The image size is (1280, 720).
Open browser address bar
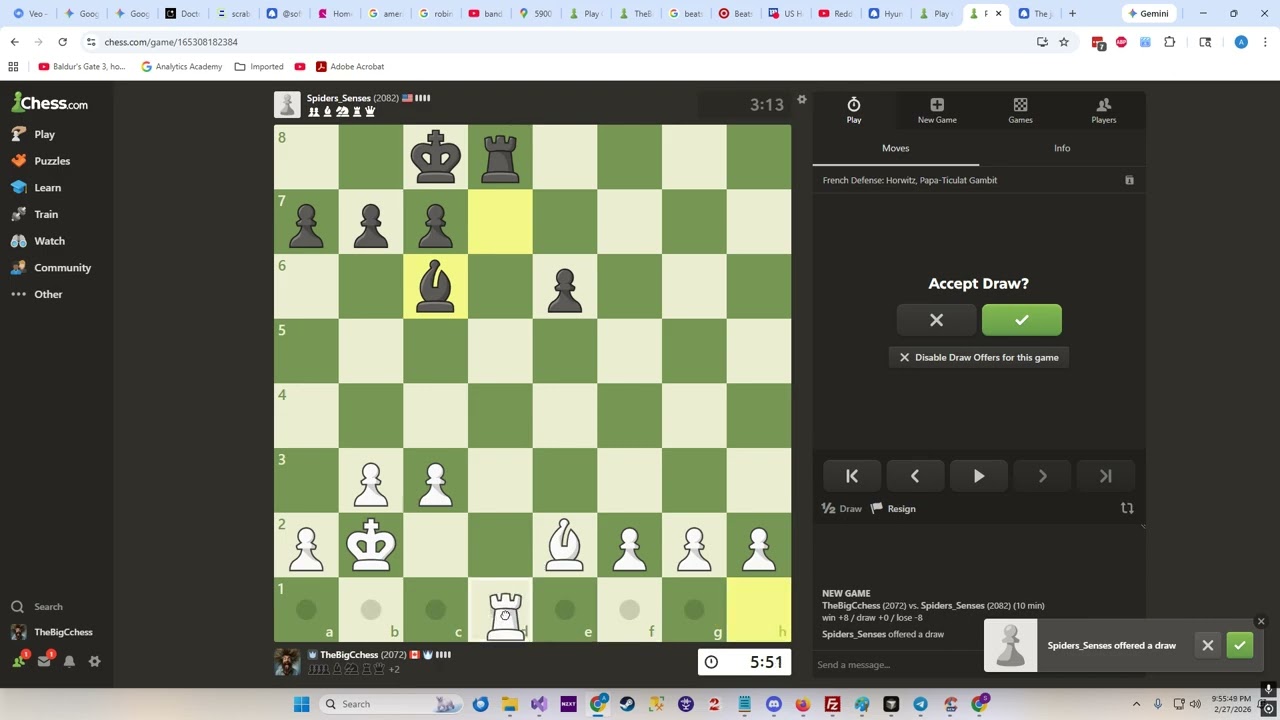point(560,42)
